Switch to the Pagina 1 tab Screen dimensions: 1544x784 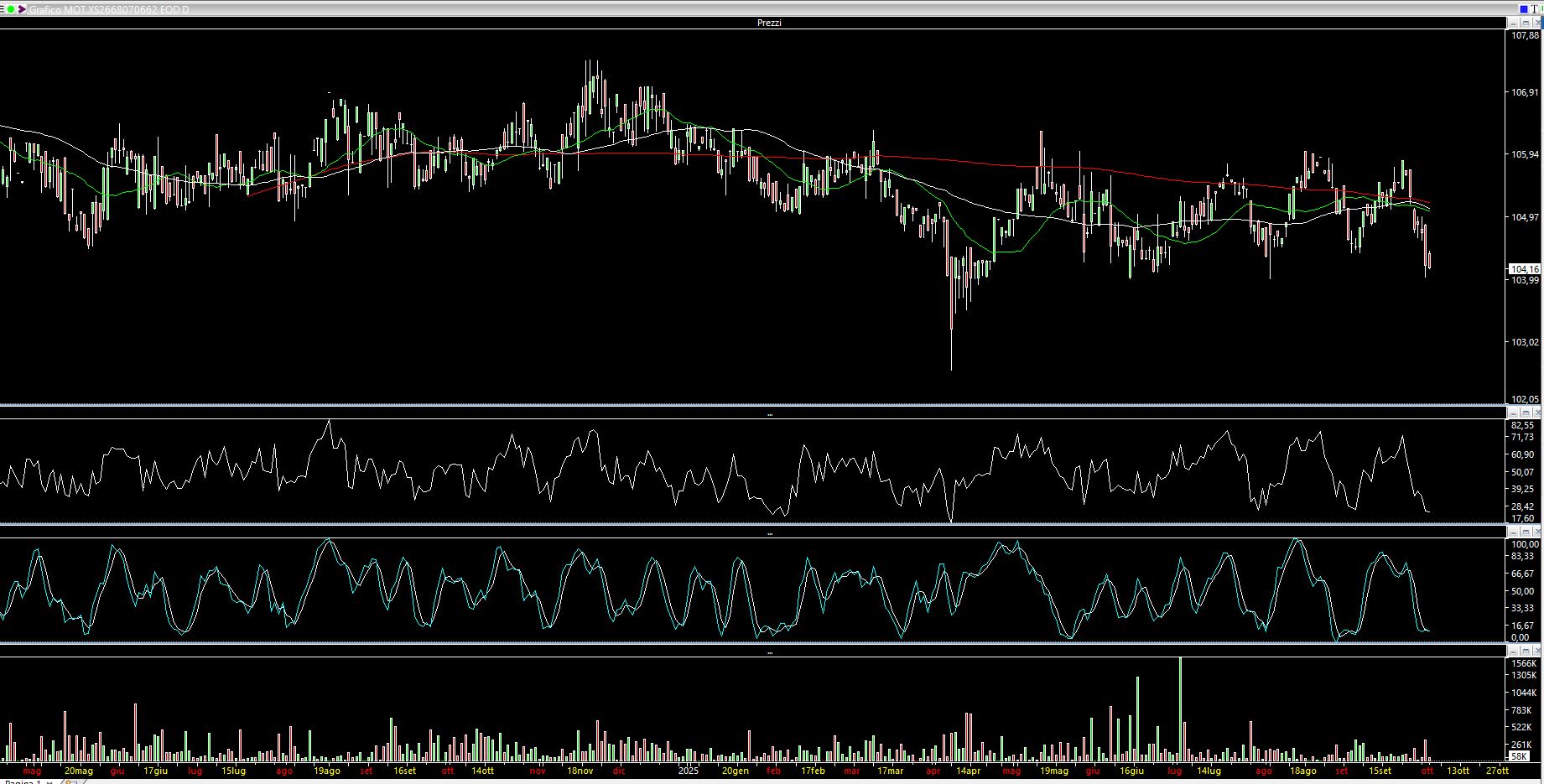pos(20,781)
